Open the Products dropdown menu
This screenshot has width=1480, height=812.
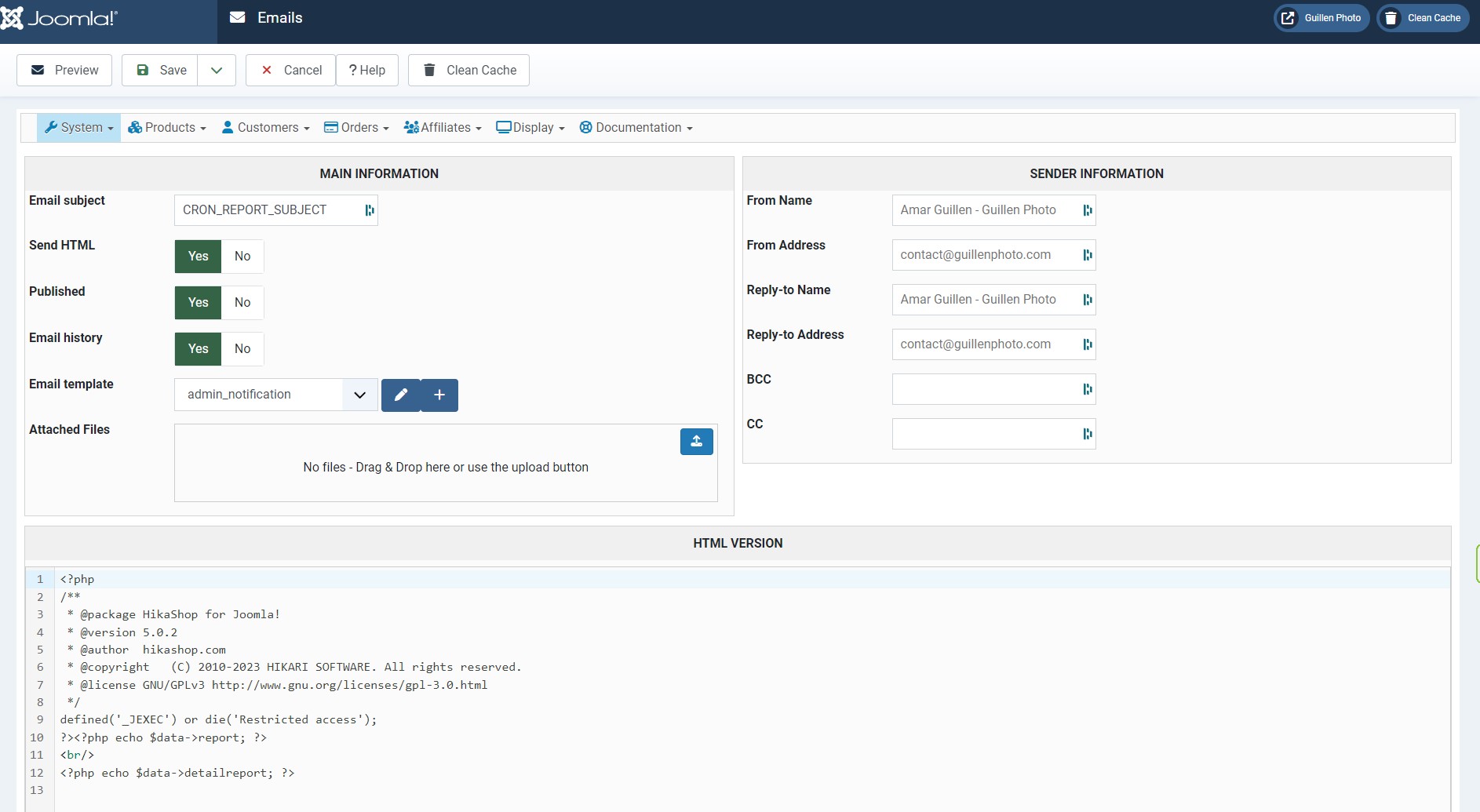(167, 128)
